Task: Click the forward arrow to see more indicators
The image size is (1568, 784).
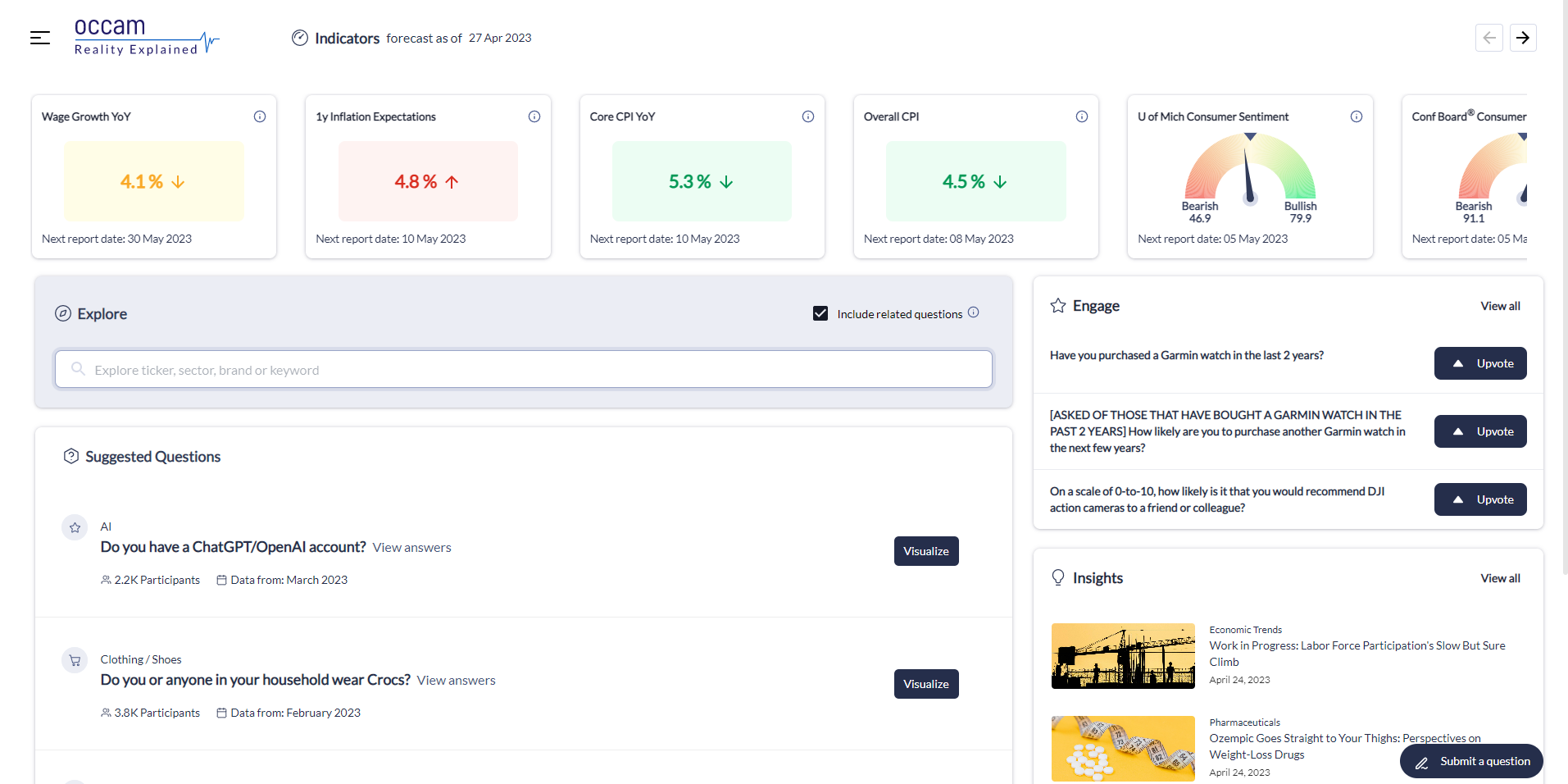Action: point(1523,38)
